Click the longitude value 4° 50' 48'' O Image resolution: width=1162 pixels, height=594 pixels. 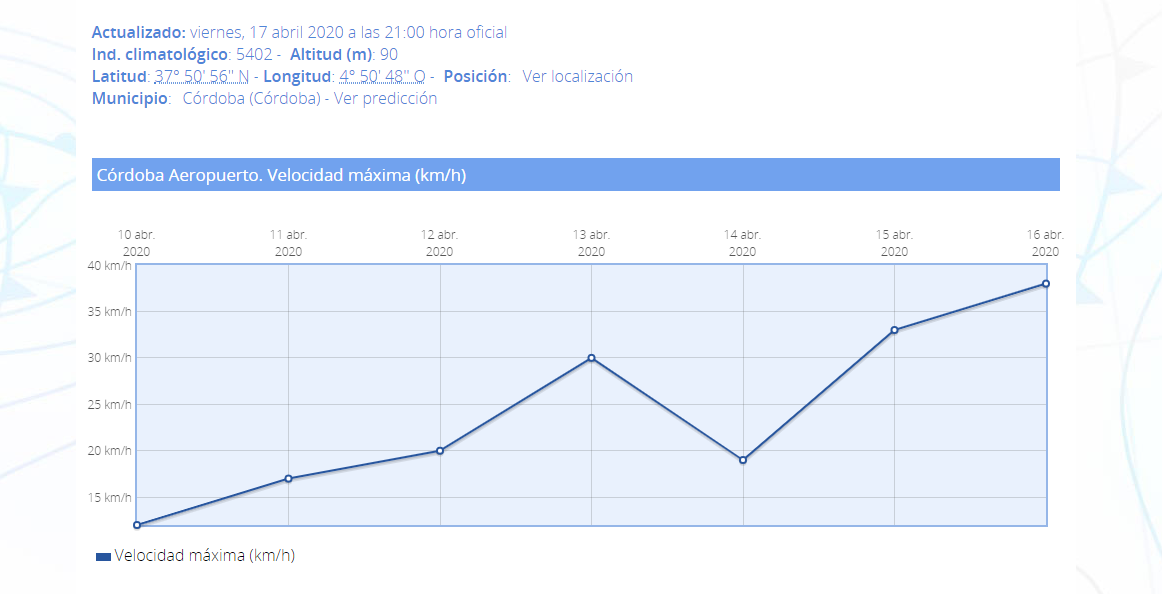click(x=382, y=76)
